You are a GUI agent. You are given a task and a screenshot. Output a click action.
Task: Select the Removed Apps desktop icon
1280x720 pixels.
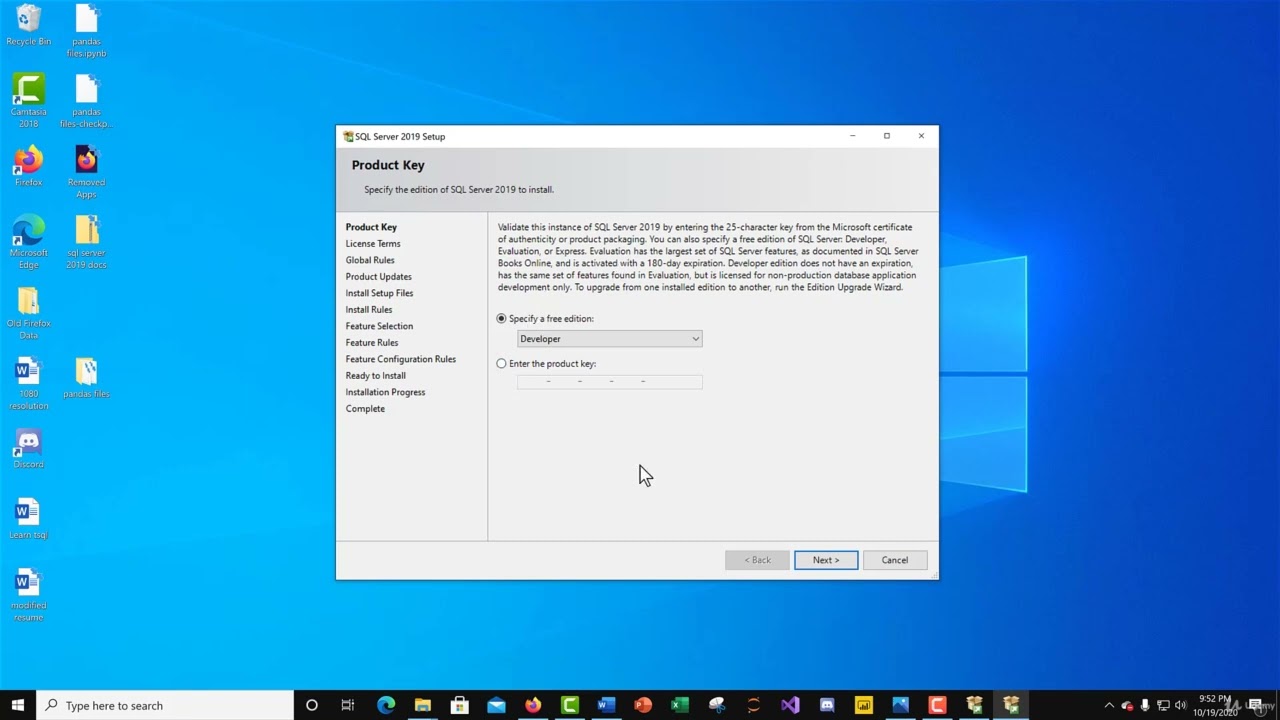click(x=87, y=172)
